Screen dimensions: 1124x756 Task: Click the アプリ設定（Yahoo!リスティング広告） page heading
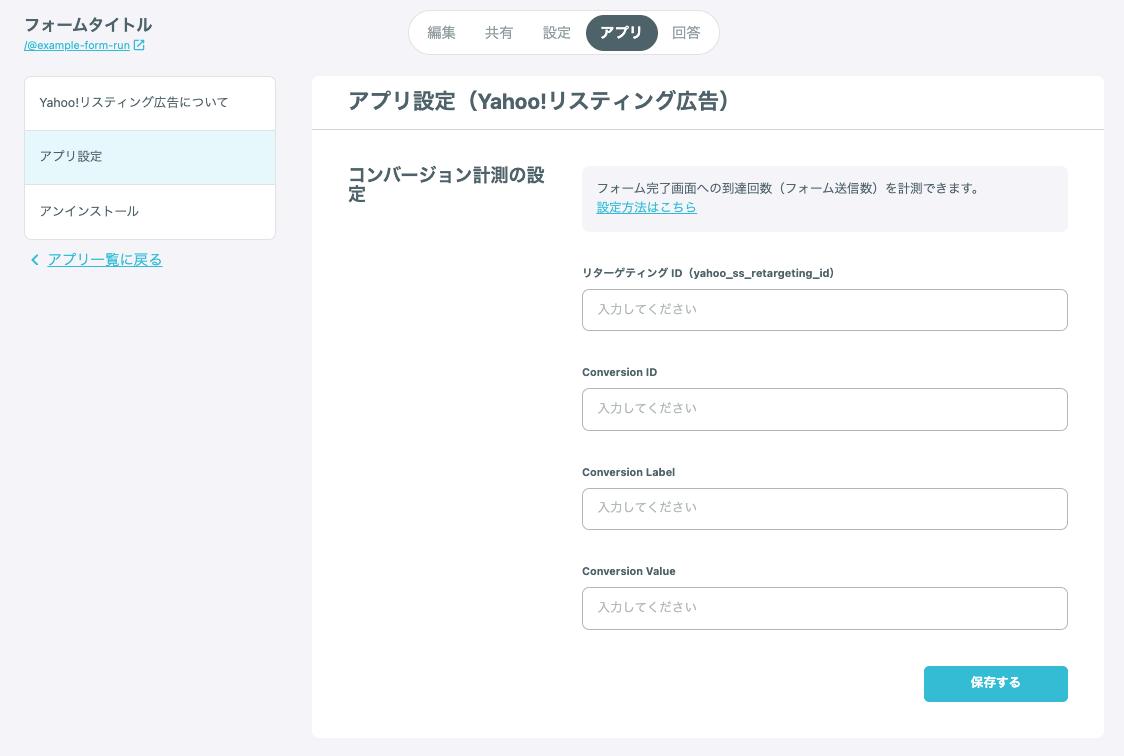[x=539, y=101]
